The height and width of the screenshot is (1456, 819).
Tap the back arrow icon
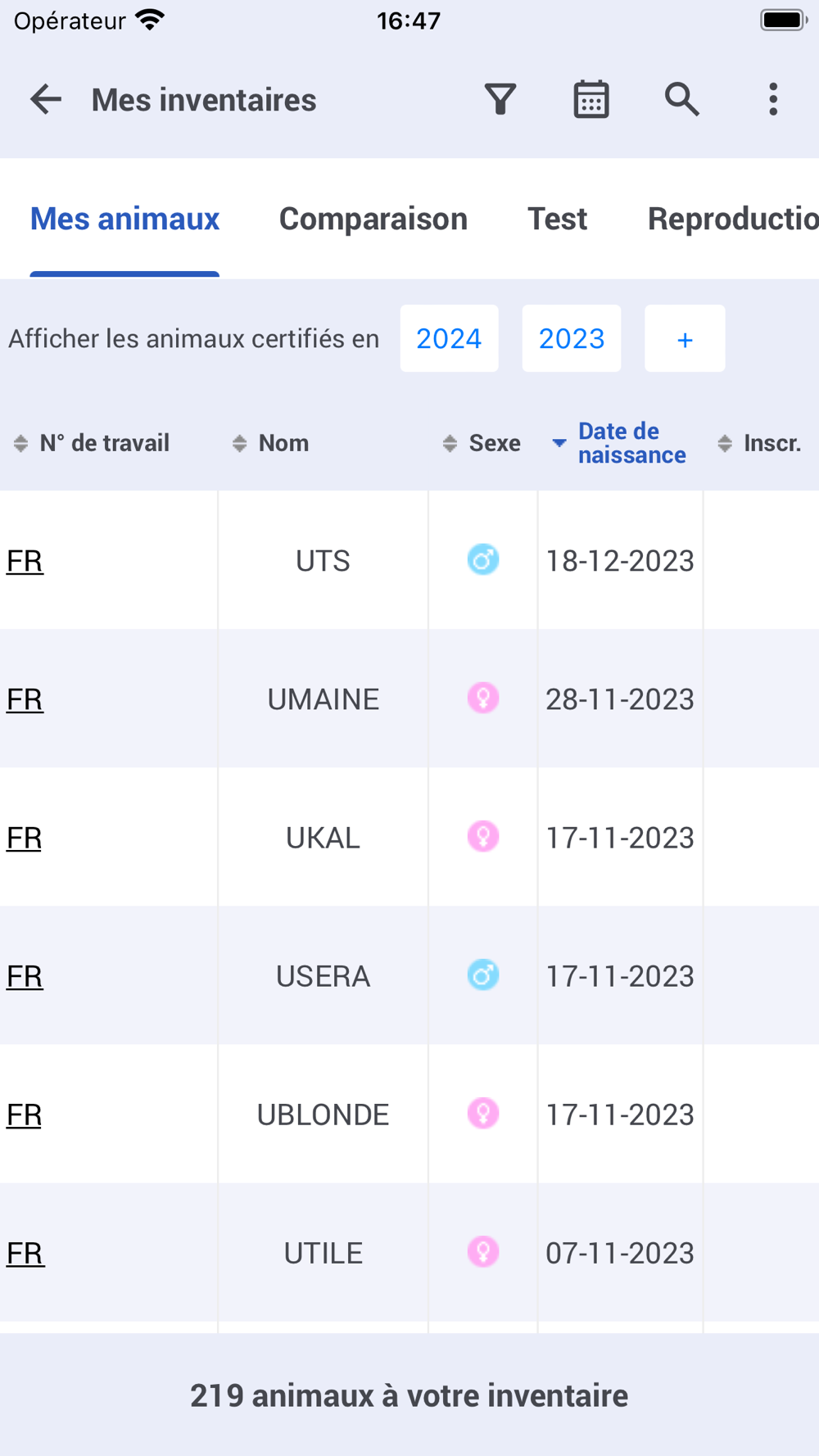pos(46,100)
